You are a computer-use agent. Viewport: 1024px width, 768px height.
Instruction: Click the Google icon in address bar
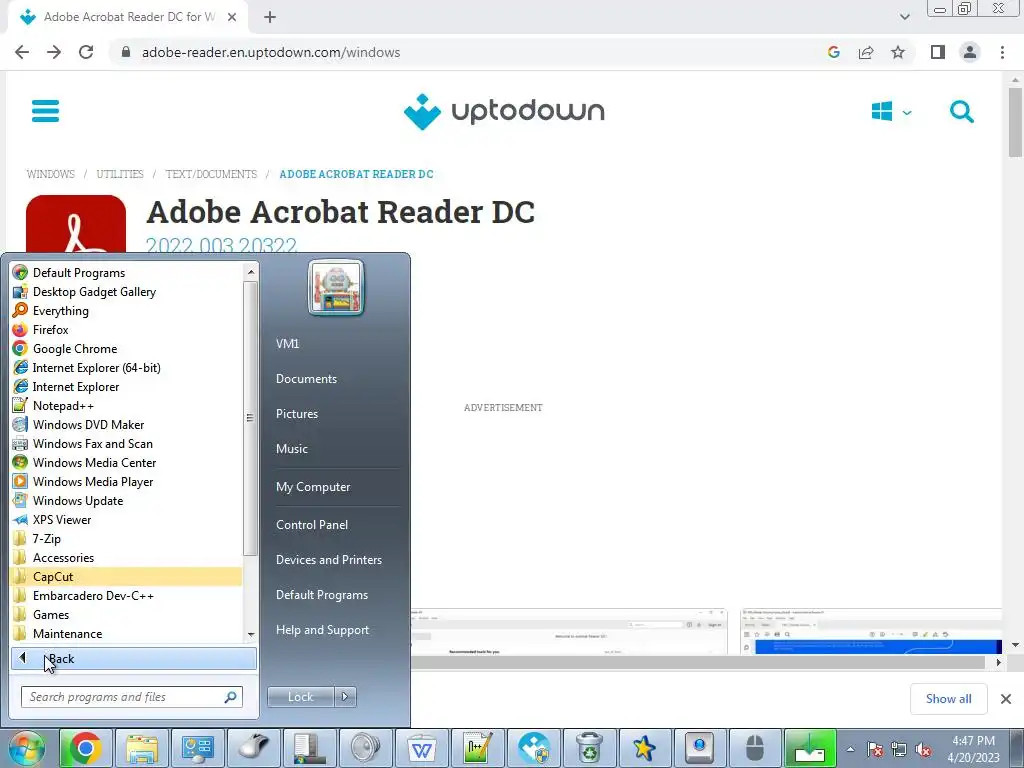tap(833, 52)
